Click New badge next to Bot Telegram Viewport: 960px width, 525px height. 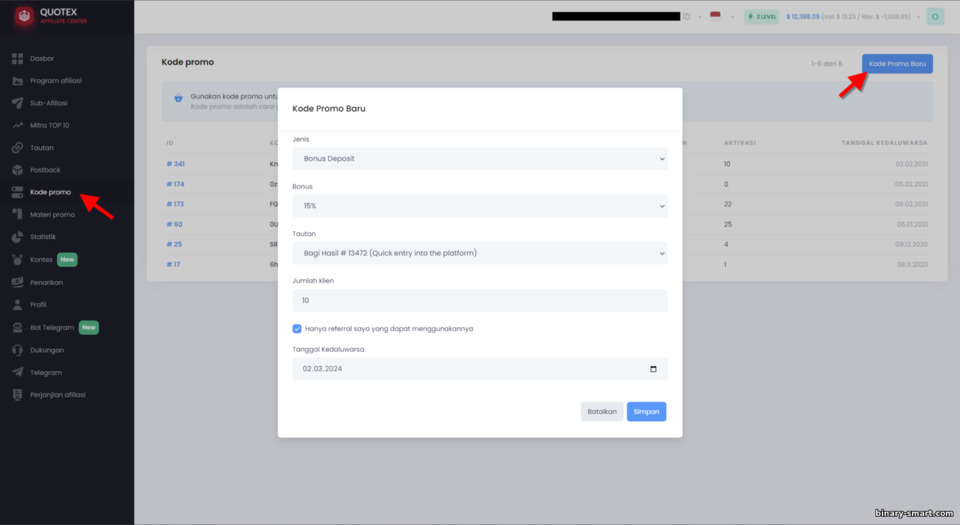click(89, 327)
